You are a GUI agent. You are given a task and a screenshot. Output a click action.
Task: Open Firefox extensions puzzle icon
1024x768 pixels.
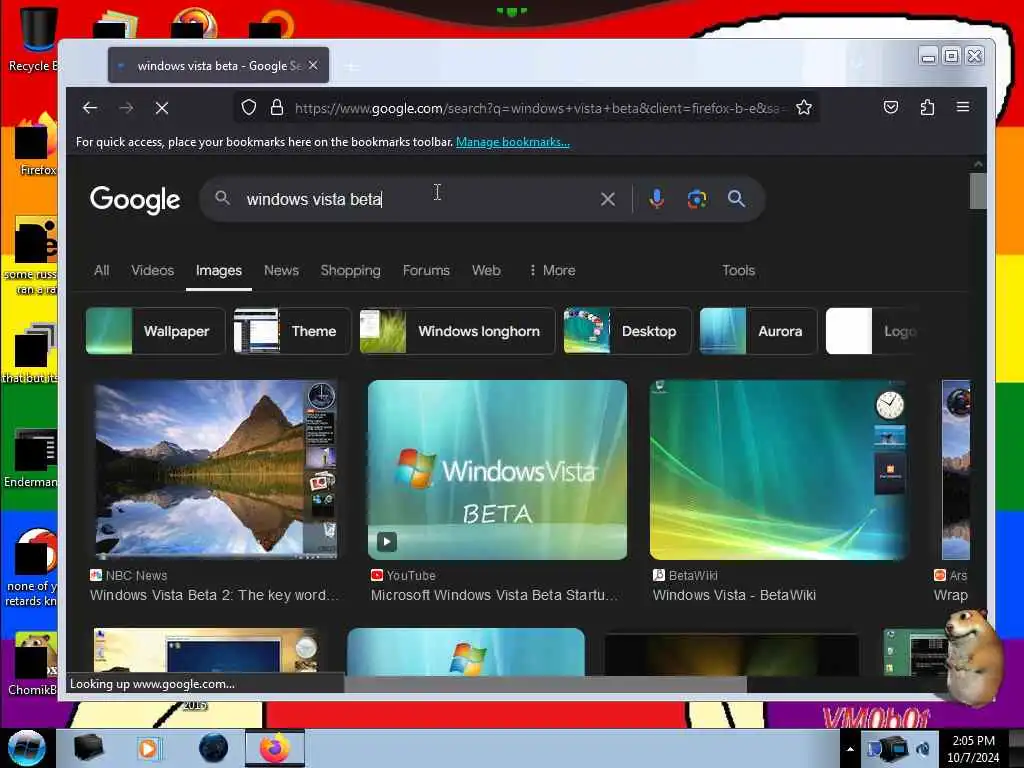(927, 107)
